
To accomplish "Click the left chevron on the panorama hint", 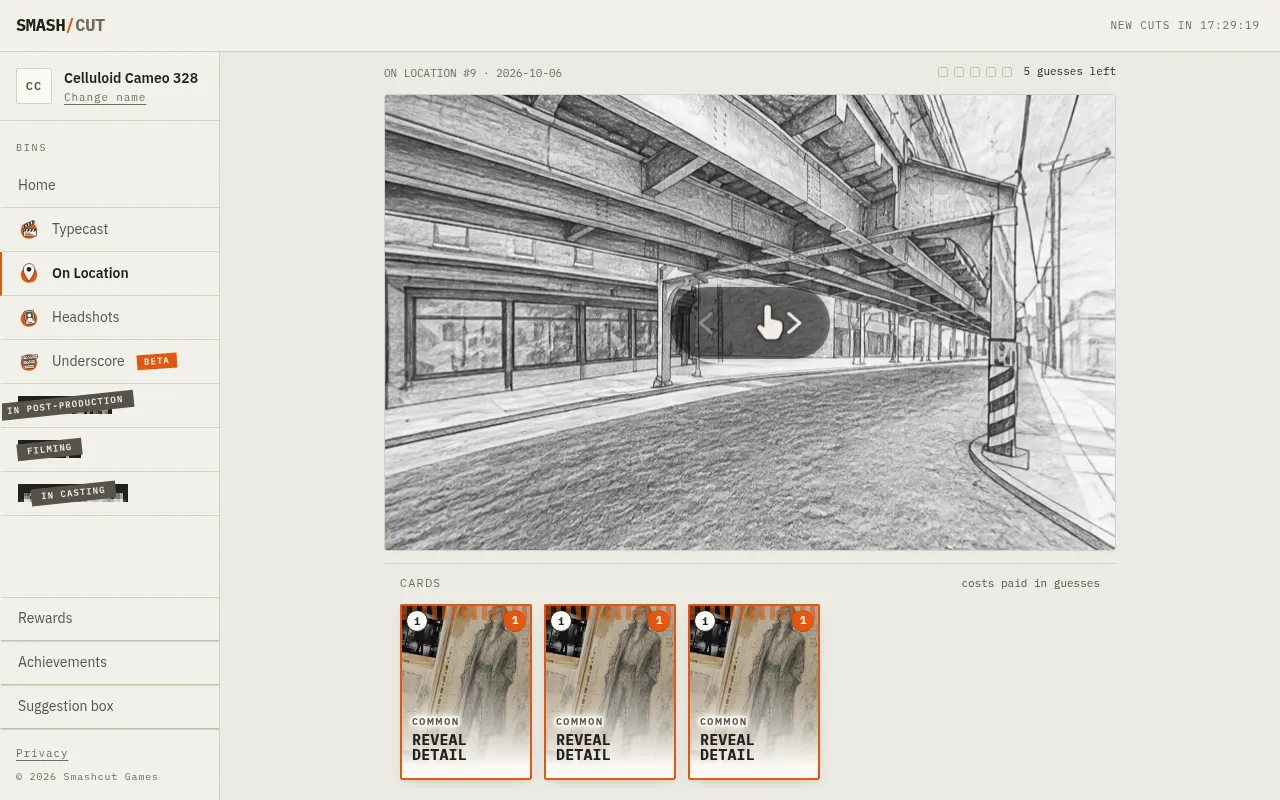I will [x=706, y=323].
